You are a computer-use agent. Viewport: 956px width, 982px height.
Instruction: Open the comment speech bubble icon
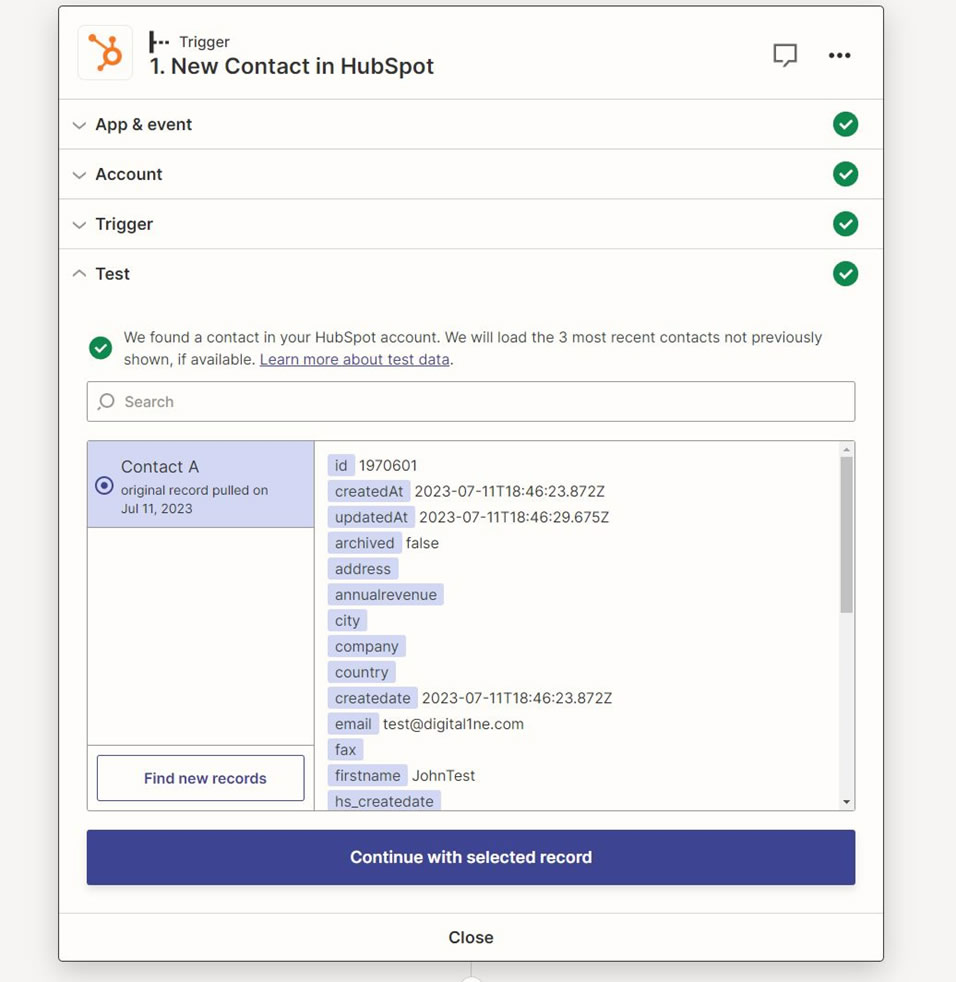point(785,55)
